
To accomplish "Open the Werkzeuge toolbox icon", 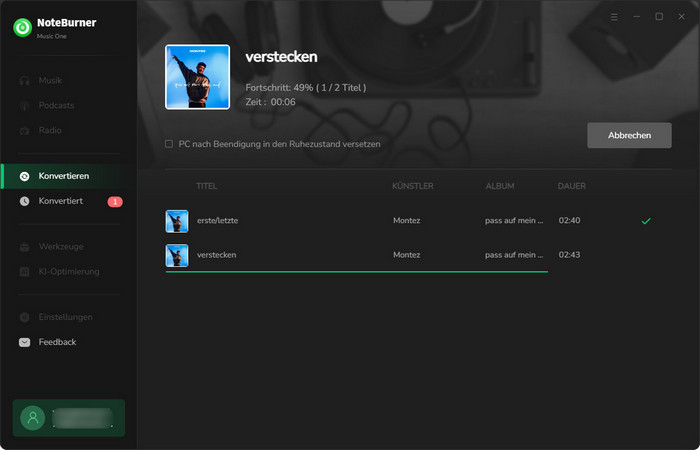I will coord(25,246).
